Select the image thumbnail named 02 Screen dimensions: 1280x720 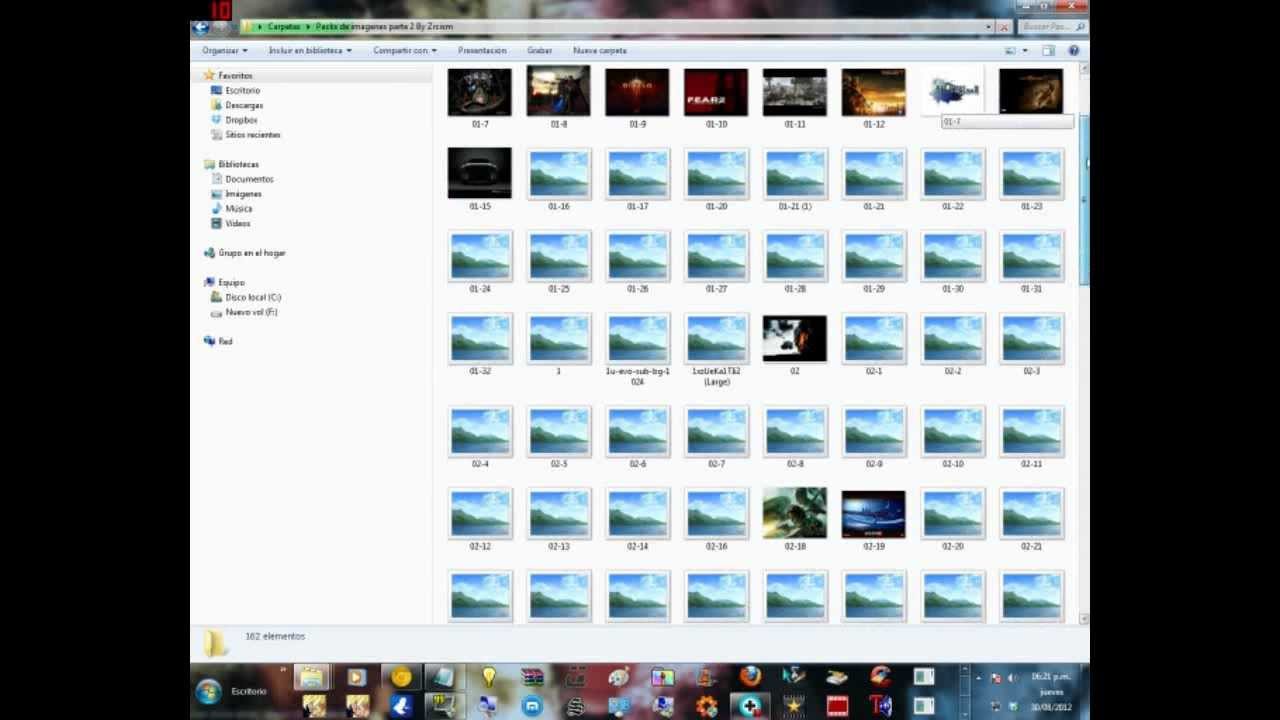[x=795, y=339]
